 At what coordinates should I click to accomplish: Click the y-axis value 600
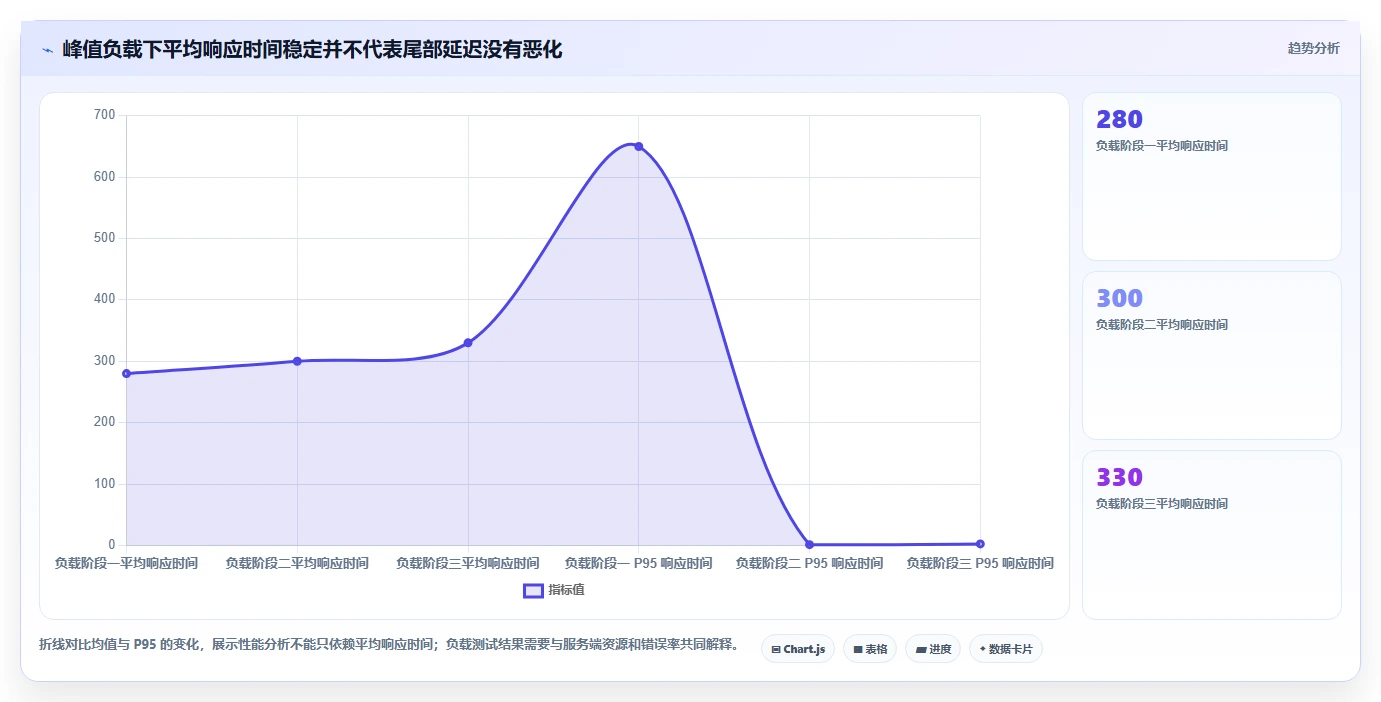106,177
